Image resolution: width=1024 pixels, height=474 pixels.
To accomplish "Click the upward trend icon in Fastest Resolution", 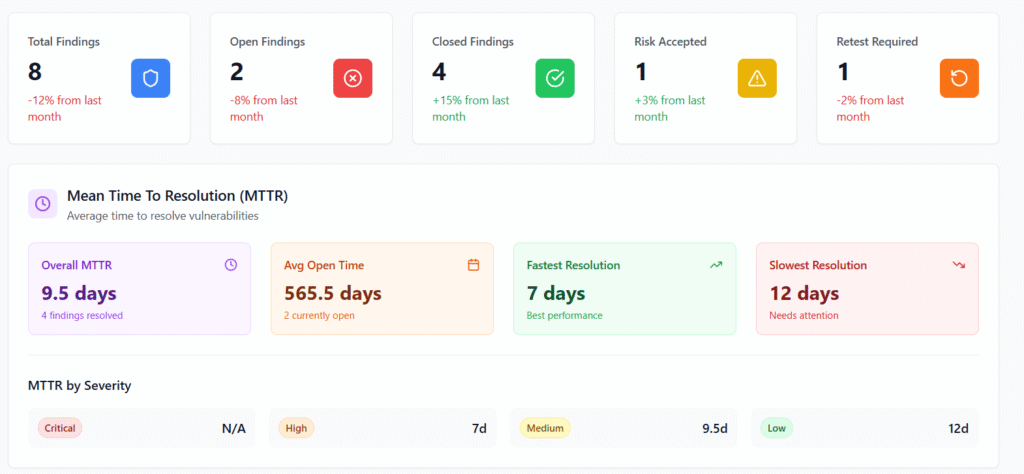I will tap(716, 264).
